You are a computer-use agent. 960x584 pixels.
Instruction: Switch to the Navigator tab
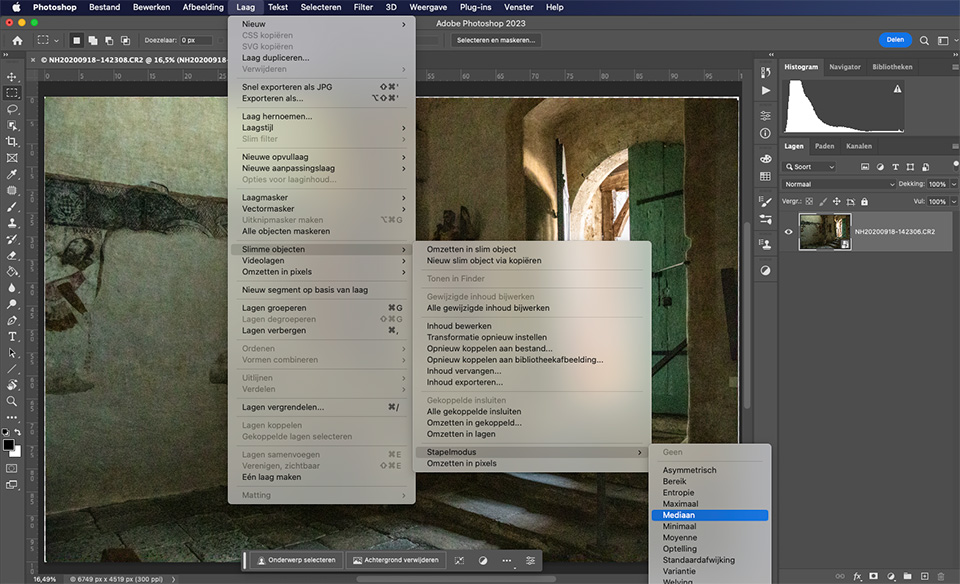[844, 67]
